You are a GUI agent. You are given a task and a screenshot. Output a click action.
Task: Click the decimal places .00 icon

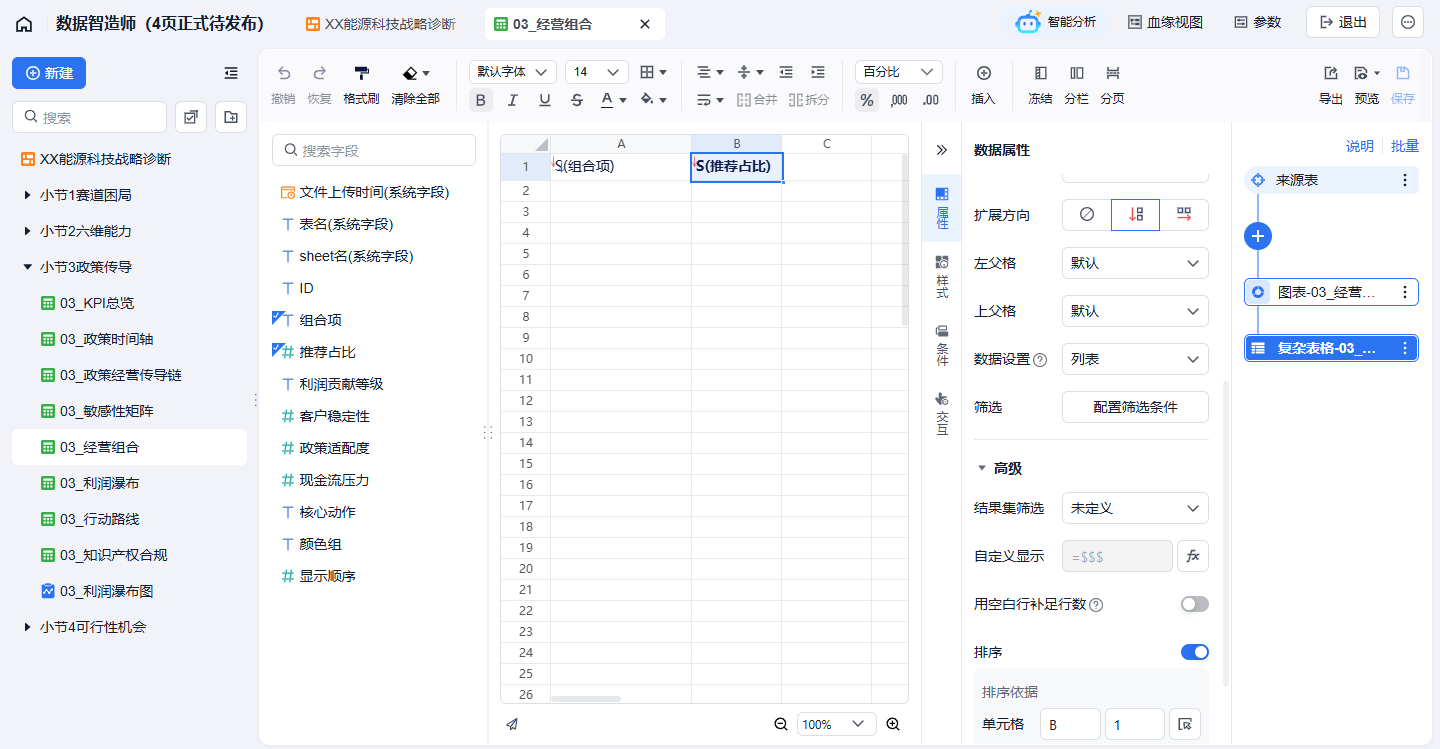tap(931, 100)
